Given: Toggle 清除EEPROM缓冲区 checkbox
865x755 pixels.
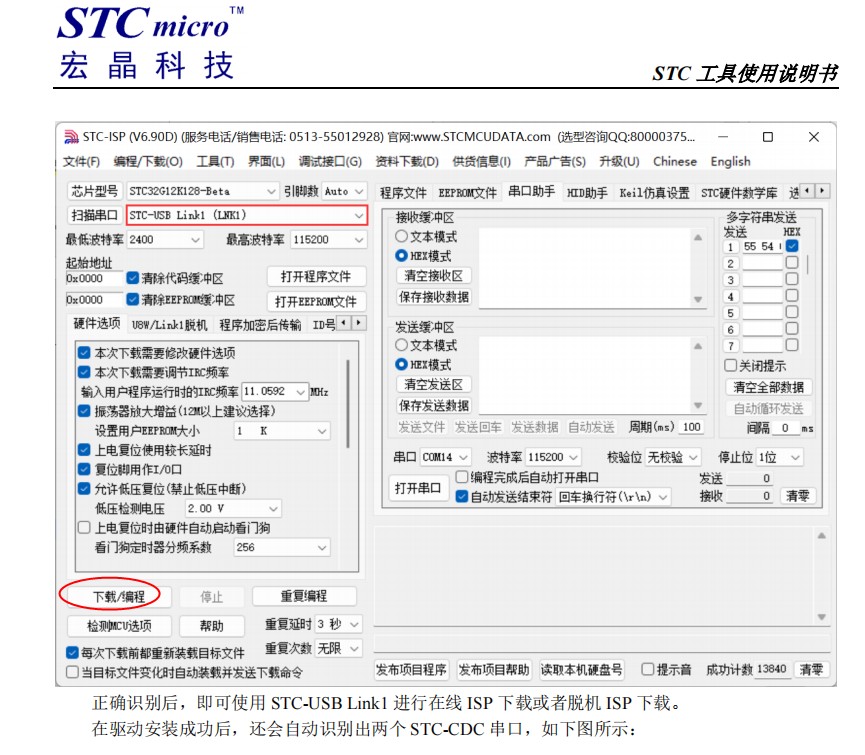Looking at the screenshot, I should [x=132, y=299].
